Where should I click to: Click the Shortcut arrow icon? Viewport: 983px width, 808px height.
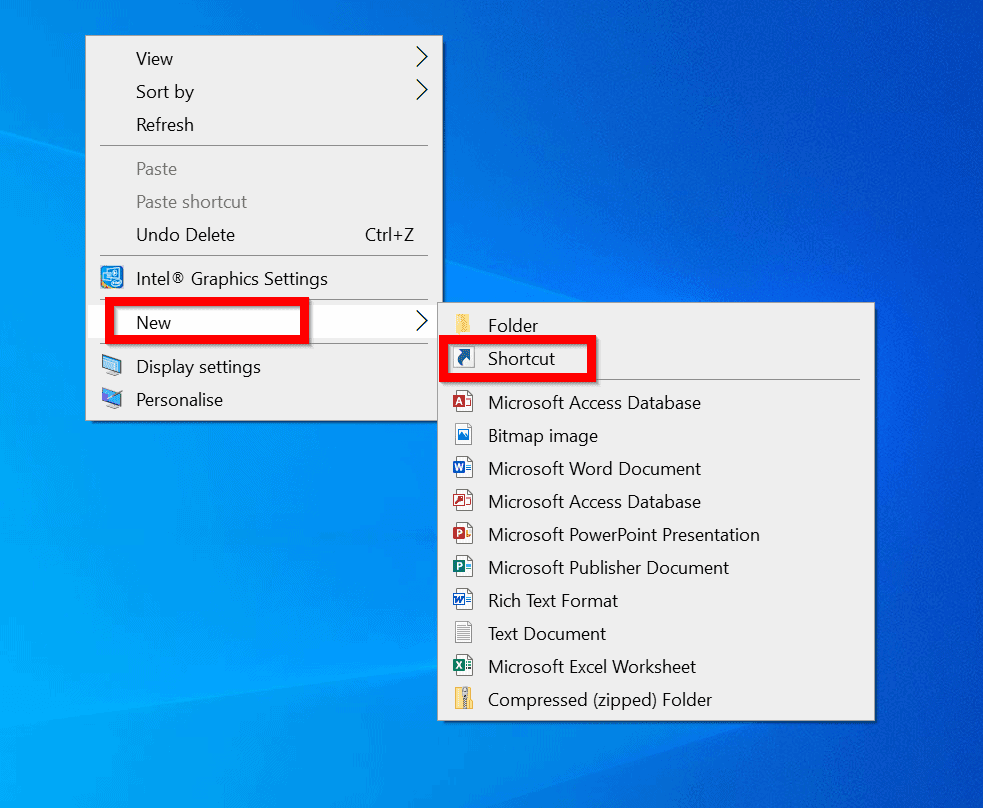(x=464, y=358)
